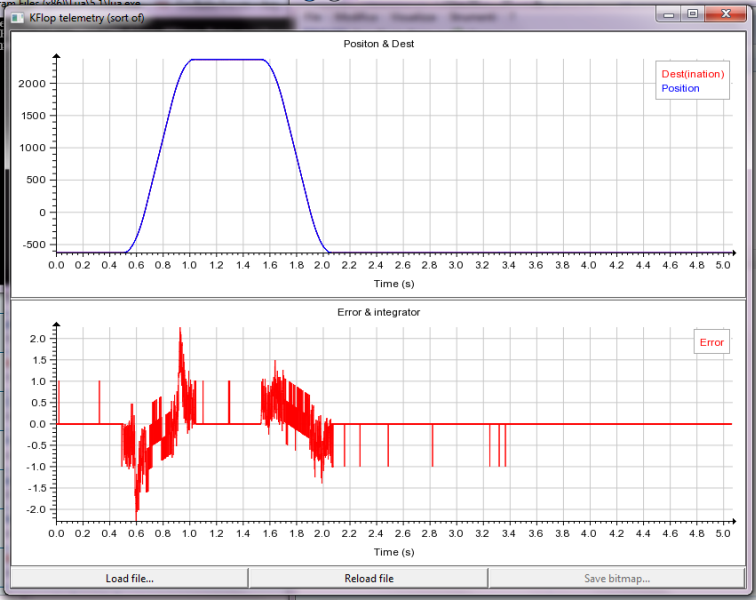Click the 'Error & integrator' chart title
Viewport: 756px width, 600px height.
378,312
